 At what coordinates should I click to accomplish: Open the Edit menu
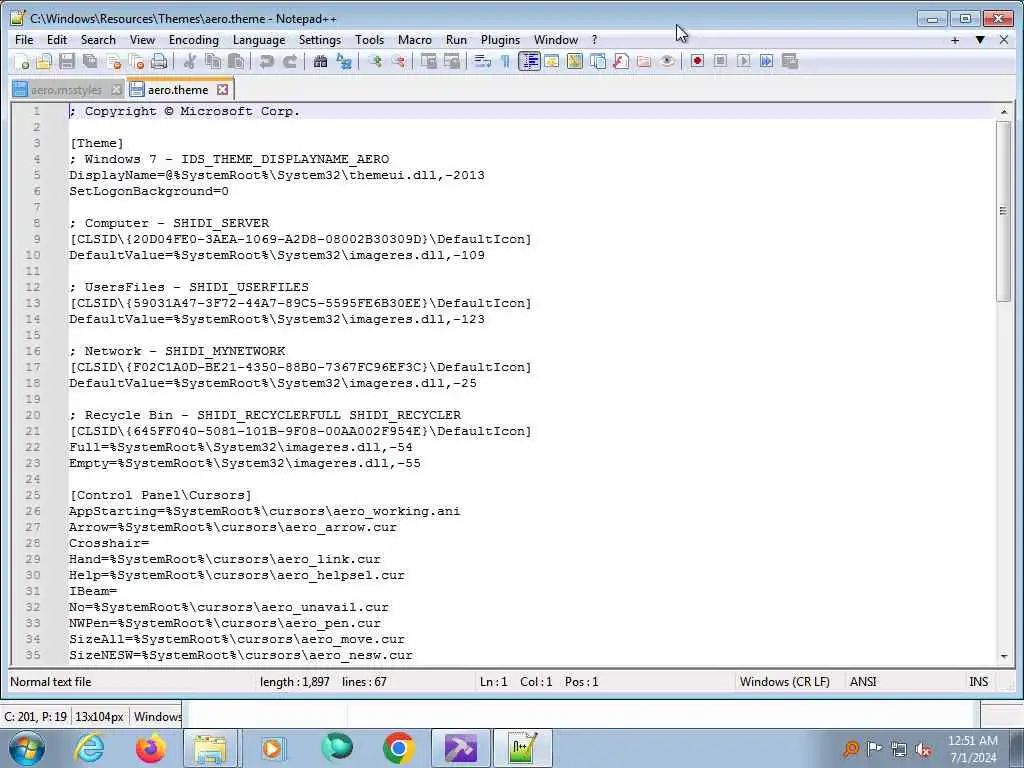[57, 40]
